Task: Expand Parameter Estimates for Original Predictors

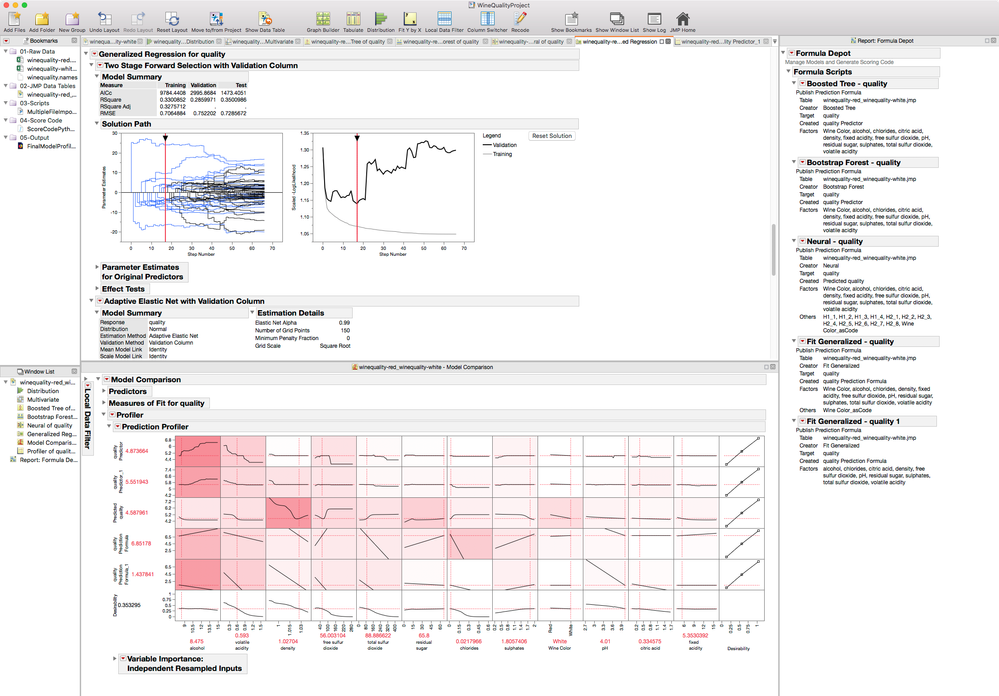Action: [98, 267]
